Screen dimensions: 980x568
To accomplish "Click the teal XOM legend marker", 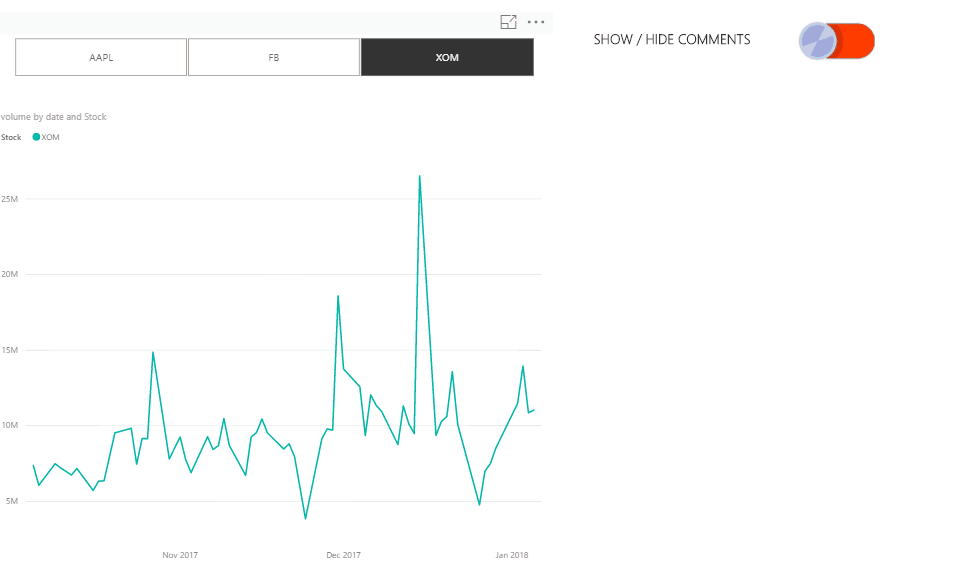I will 36,137.
